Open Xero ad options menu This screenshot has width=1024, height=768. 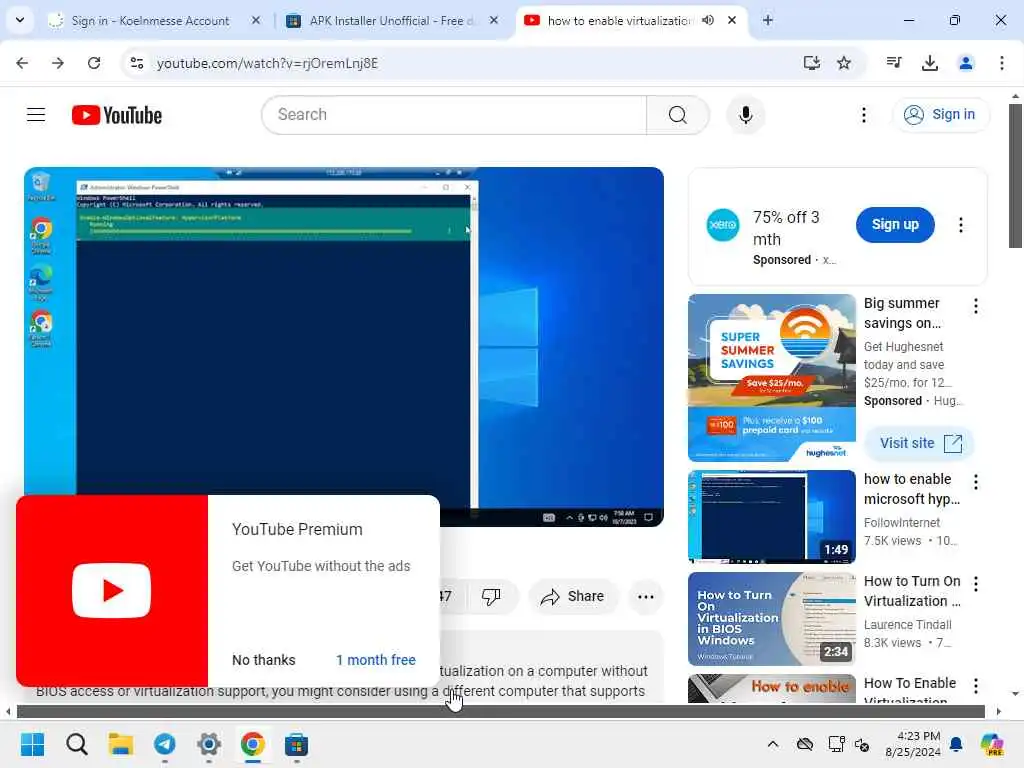click(x=960, y=225)
